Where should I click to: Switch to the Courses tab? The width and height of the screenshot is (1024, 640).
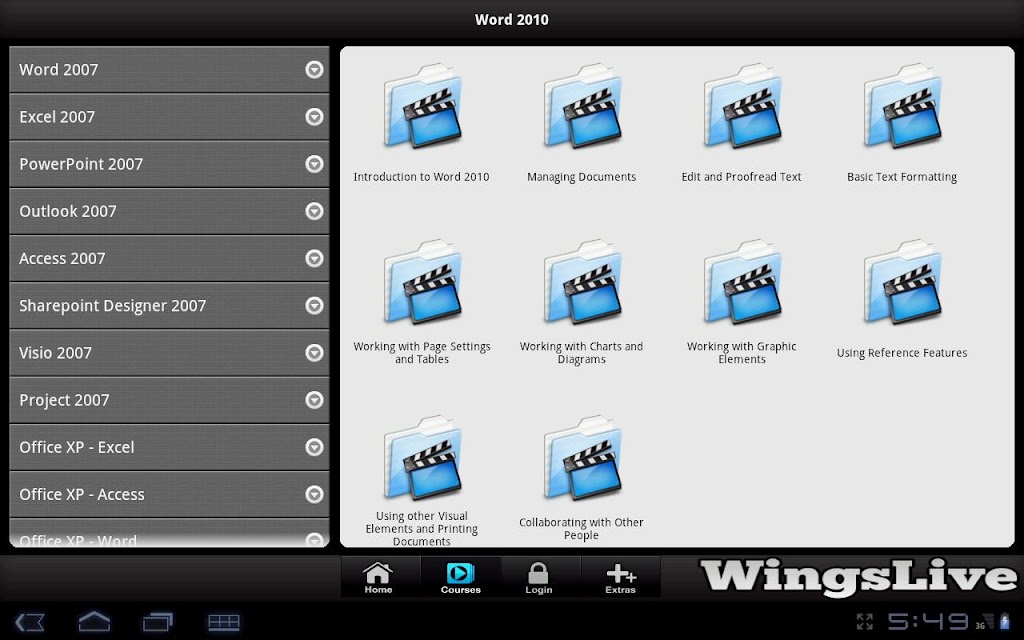[x=460, y=577]
